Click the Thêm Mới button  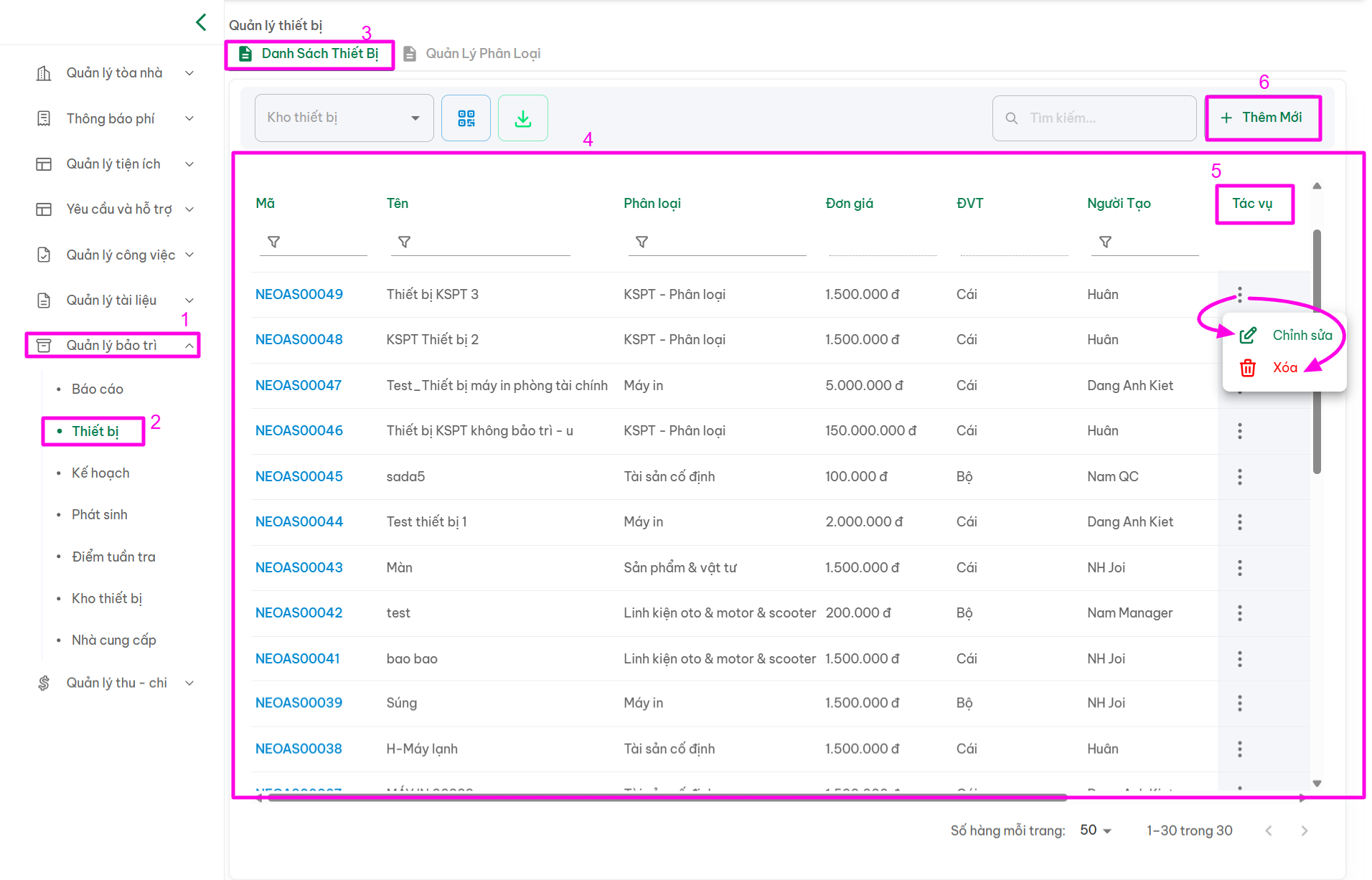(1262, 118)
